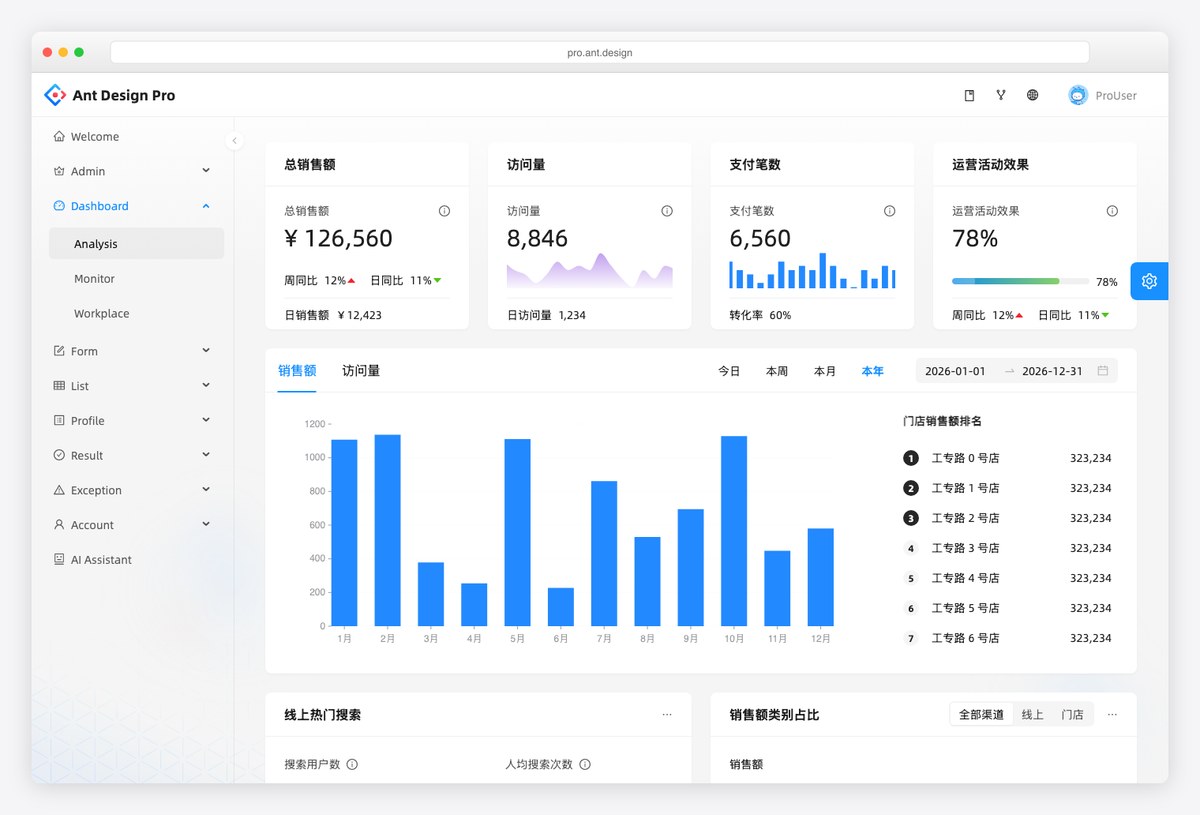The height and width of the screenshot is (815, 1200).
Task: Expand the Result menu chevron
Action: click(x=206, y=454)
